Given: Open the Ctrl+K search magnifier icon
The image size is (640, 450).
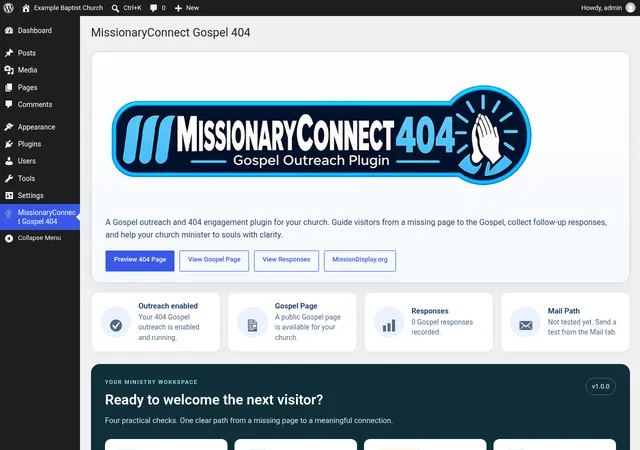Looking at the screenshot, I should [116, 8].
